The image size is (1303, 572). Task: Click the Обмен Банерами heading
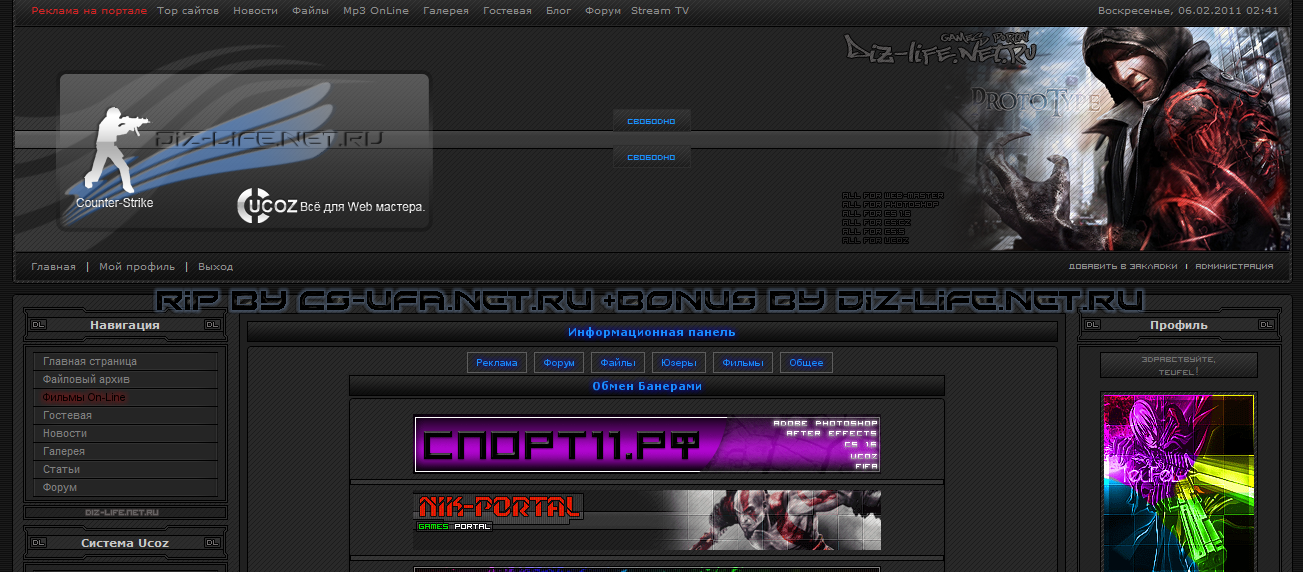click(647, 386)
